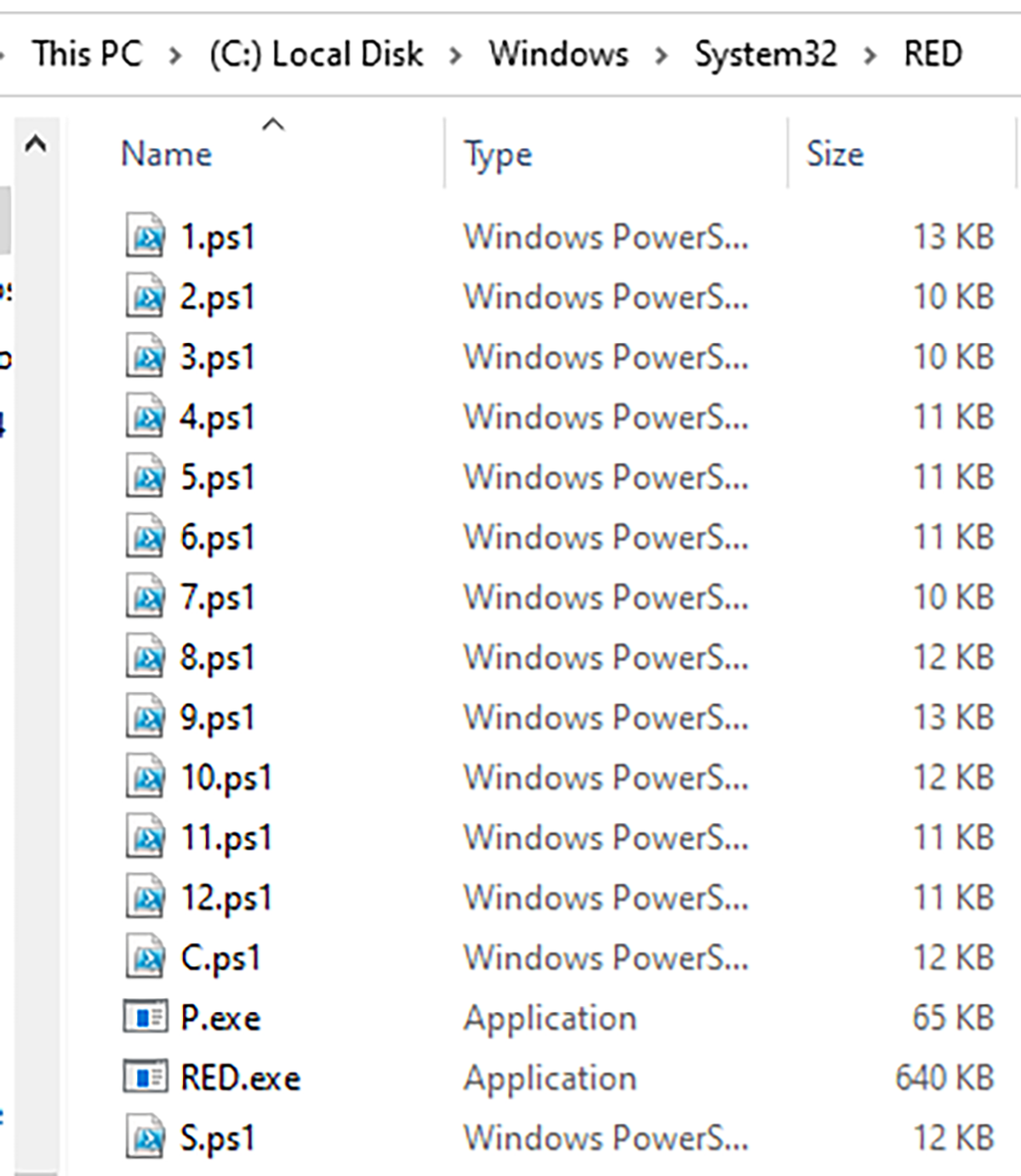The width and height of the screenshot is (1021, 1176).
Task: Select the 5.ps1 script file icon
Action: tap(145, 477)
